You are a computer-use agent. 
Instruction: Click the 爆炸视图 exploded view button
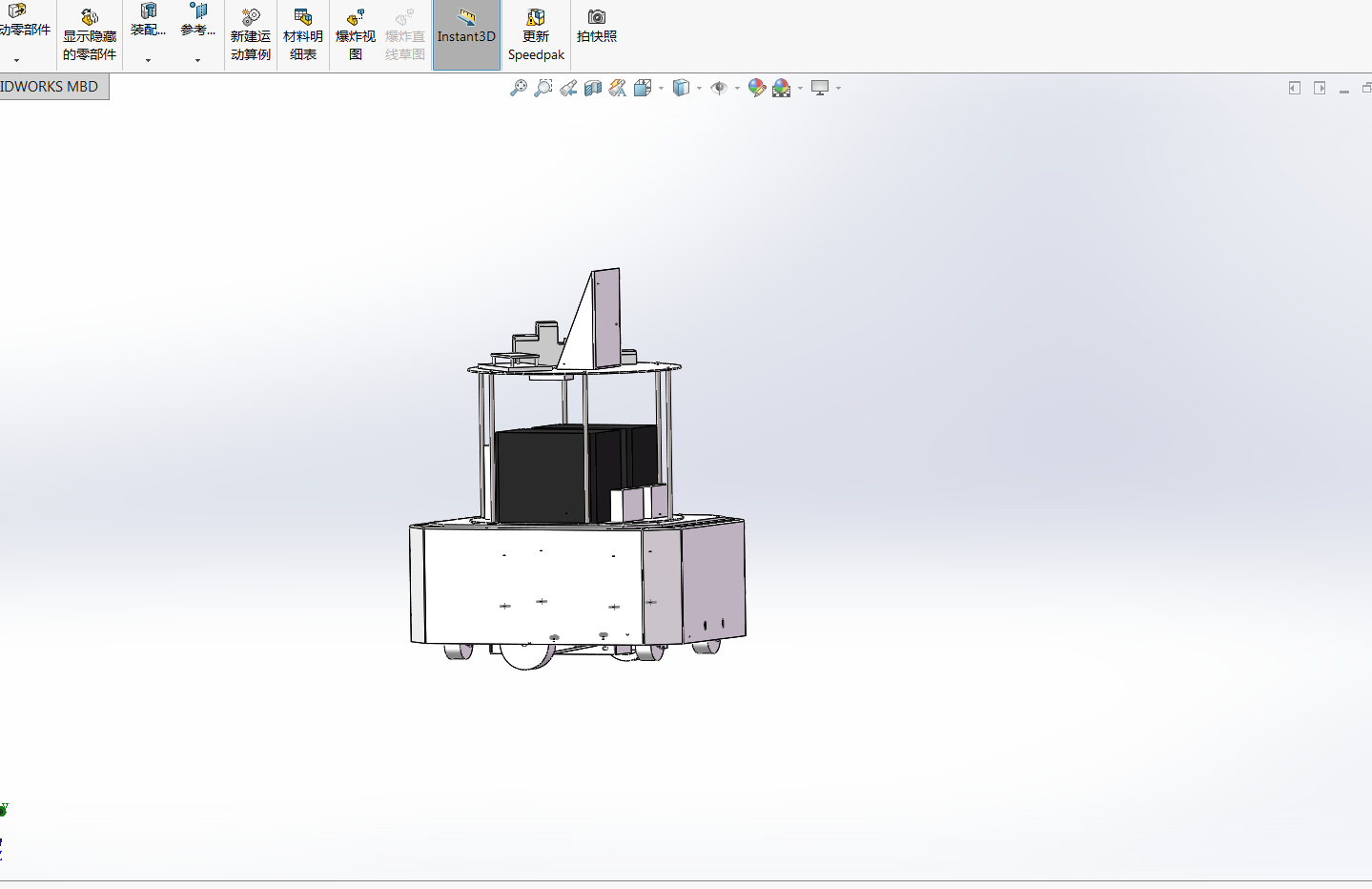pyautogui.click(x=355, y=35)
